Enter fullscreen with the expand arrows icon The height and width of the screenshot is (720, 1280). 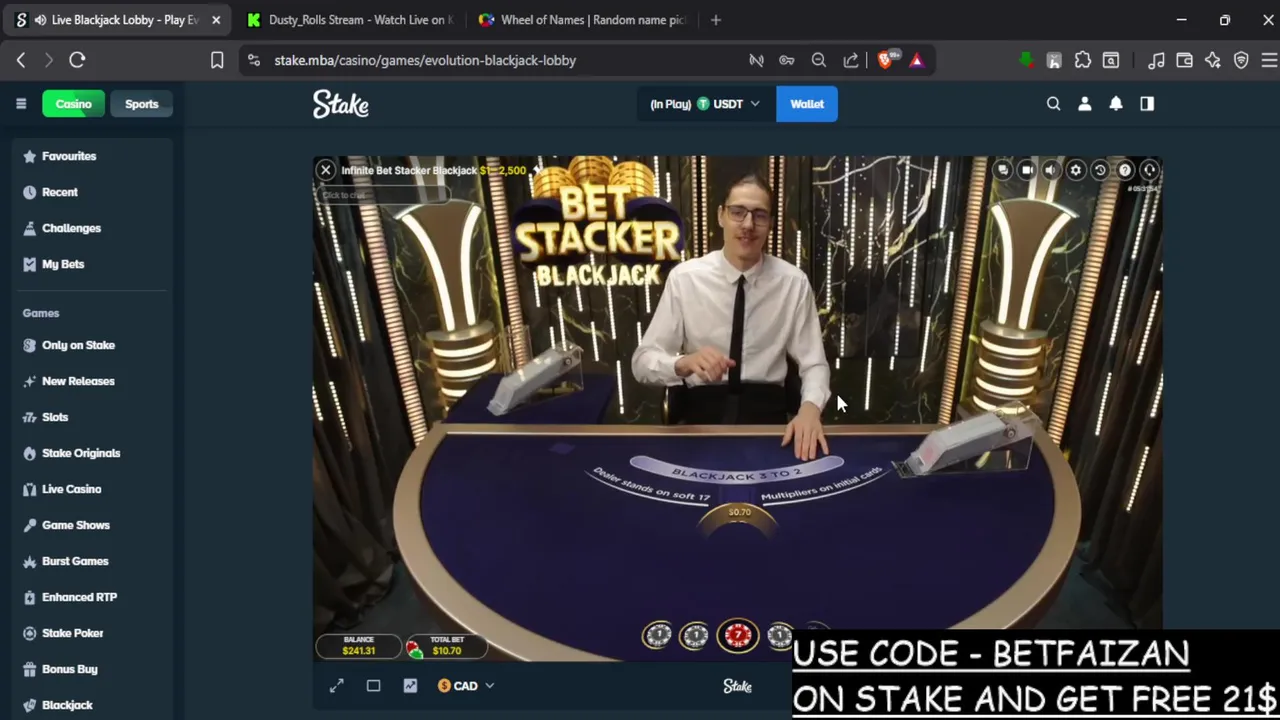337,686
